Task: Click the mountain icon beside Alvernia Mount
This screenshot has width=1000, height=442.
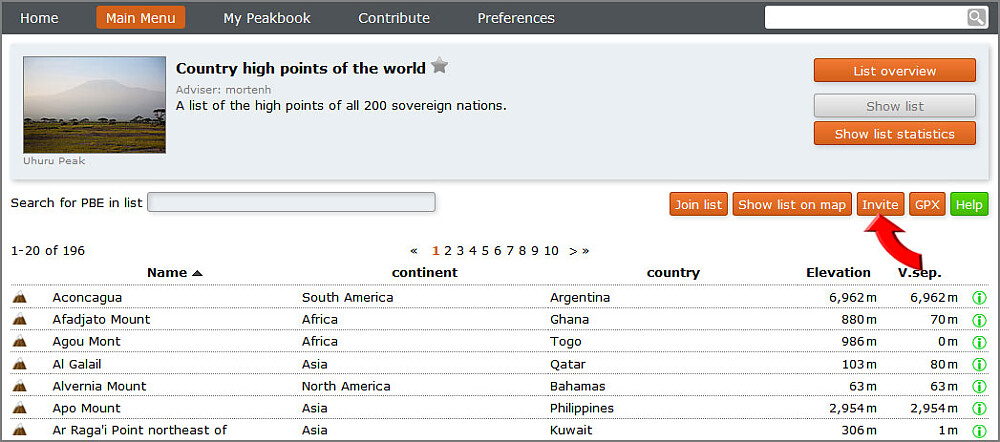Action: [x=19, y=386]
